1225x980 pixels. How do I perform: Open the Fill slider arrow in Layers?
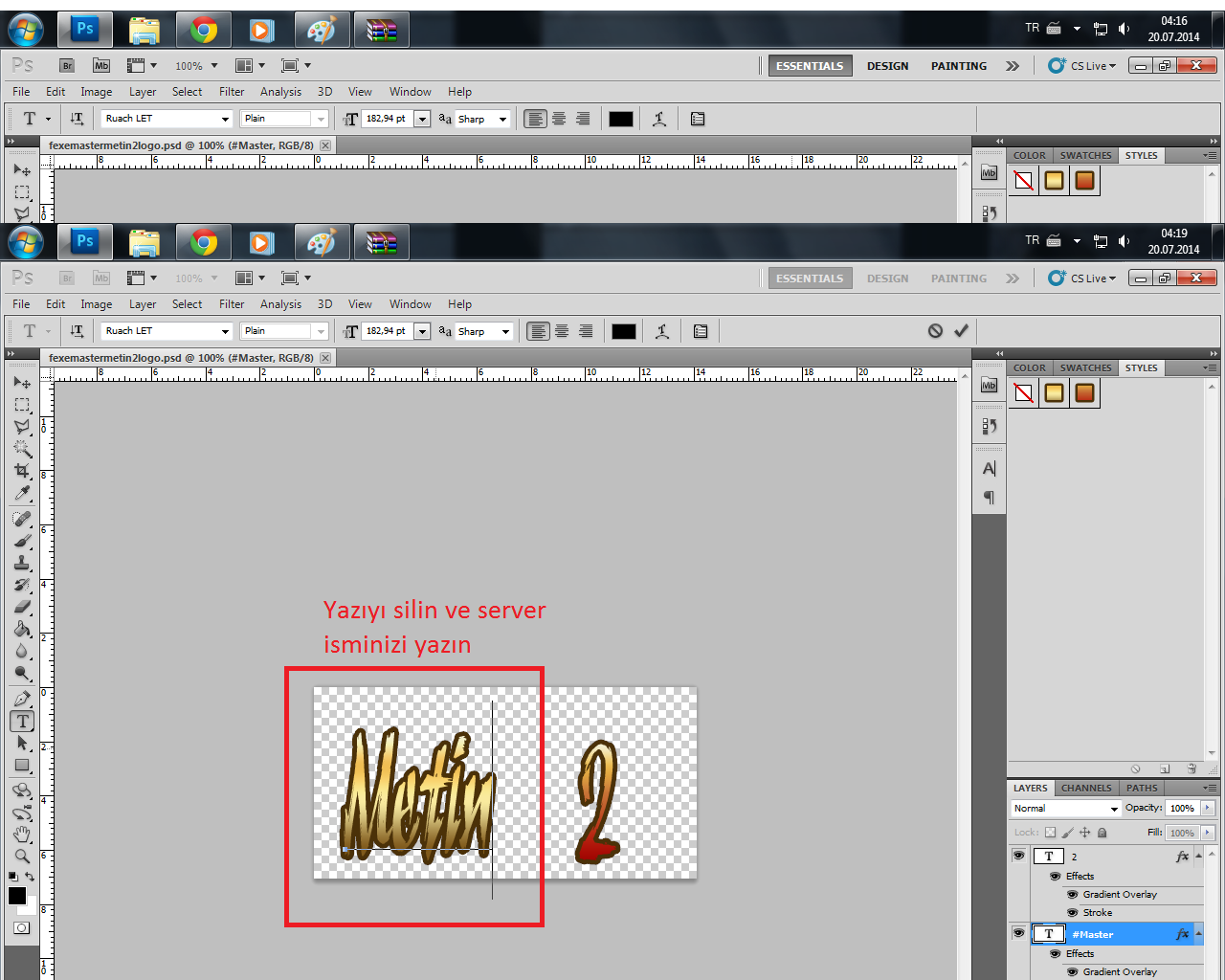click(1208, 833)
